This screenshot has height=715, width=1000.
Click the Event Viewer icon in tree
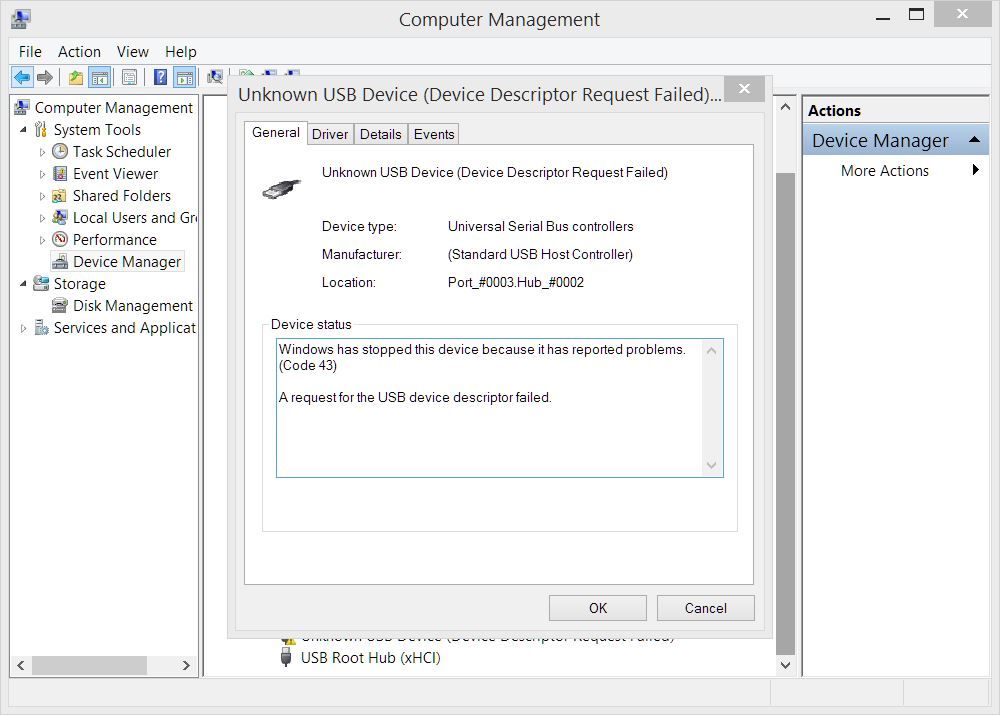60,173
